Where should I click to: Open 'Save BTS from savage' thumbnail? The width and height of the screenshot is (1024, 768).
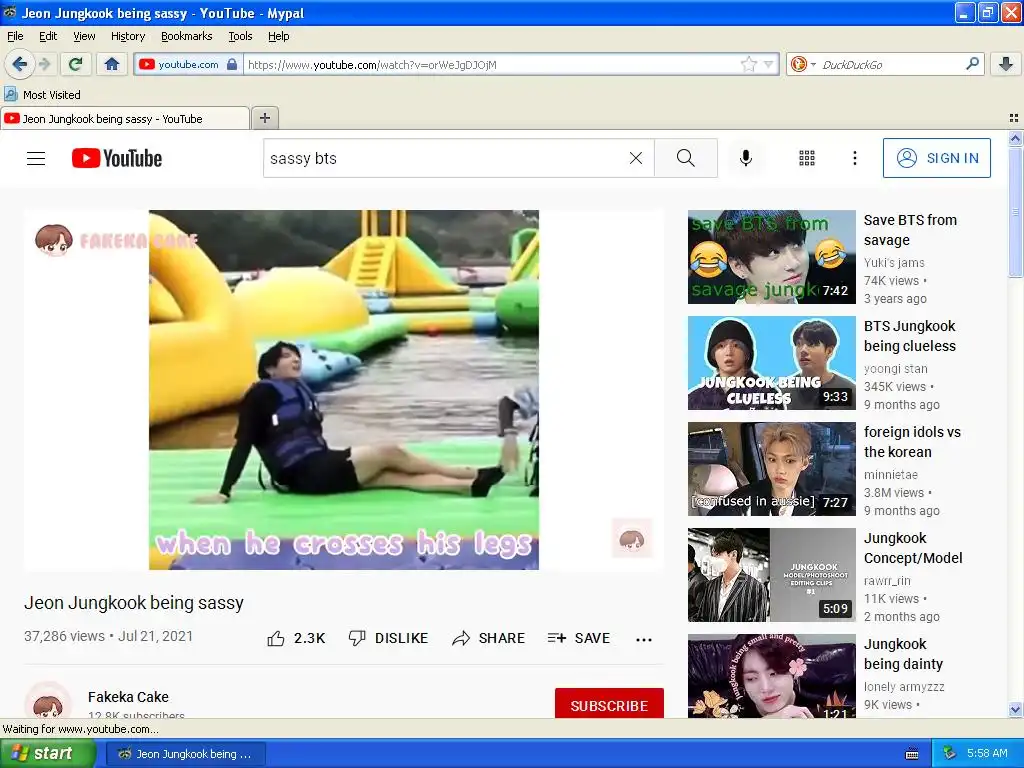pyautogui.click(x=771, y=257)
